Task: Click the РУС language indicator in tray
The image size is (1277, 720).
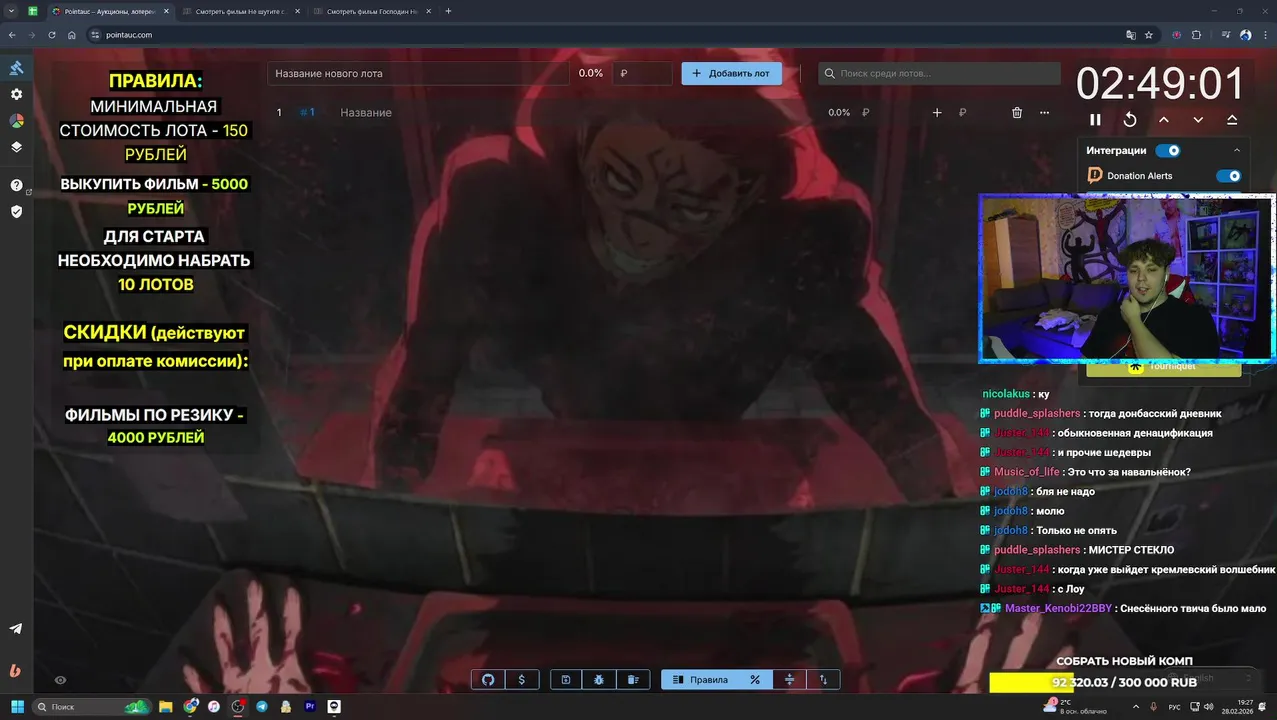Action: tap(1175, 706)
